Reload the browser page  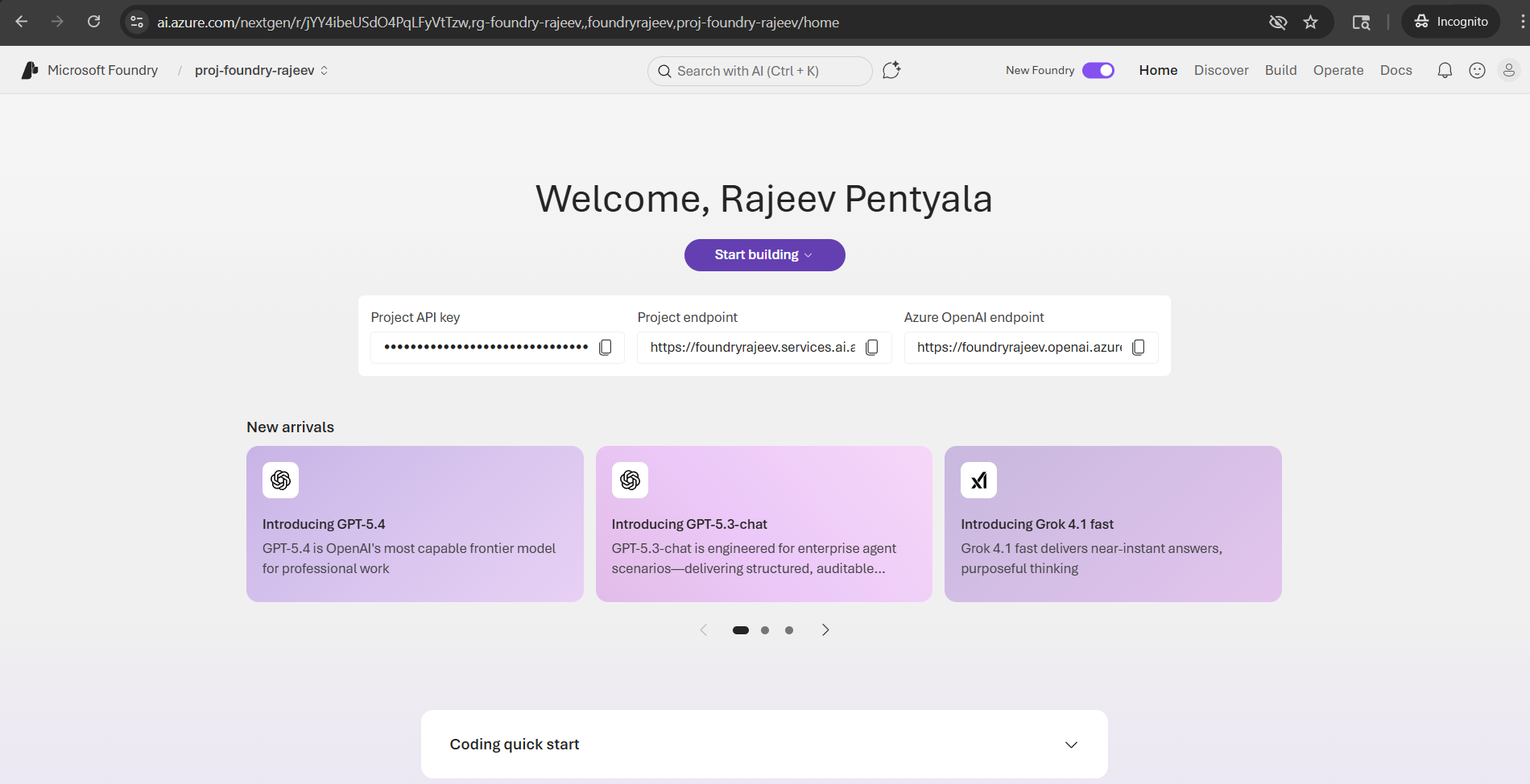94,22
